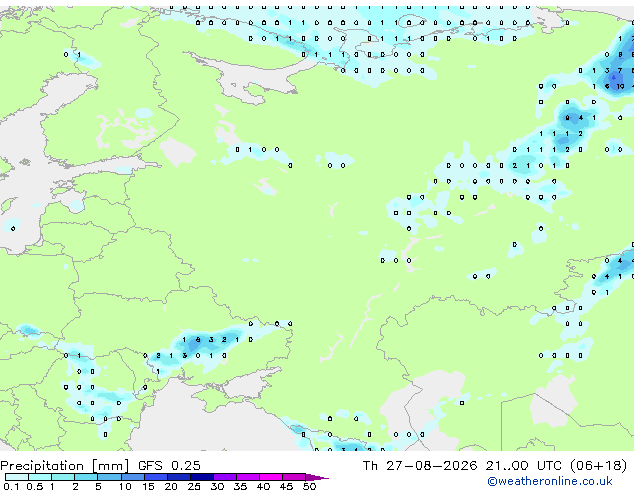Image resolution: width=634 pixels, height=490 pixels.
Task: Click the 10 mm value on the map
Action: pyautogui.click(x=620, y=86)
